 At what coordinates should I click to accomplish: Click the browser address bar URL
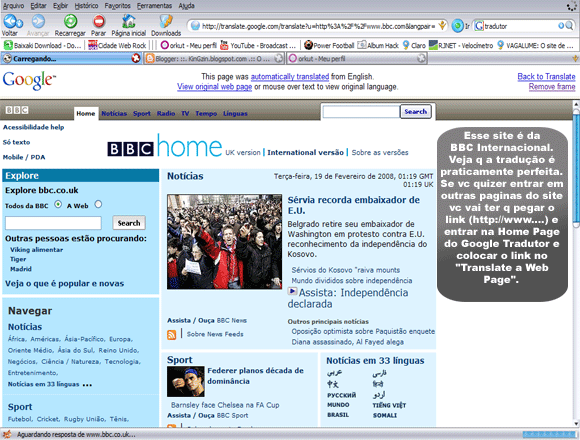click(318, 26)
